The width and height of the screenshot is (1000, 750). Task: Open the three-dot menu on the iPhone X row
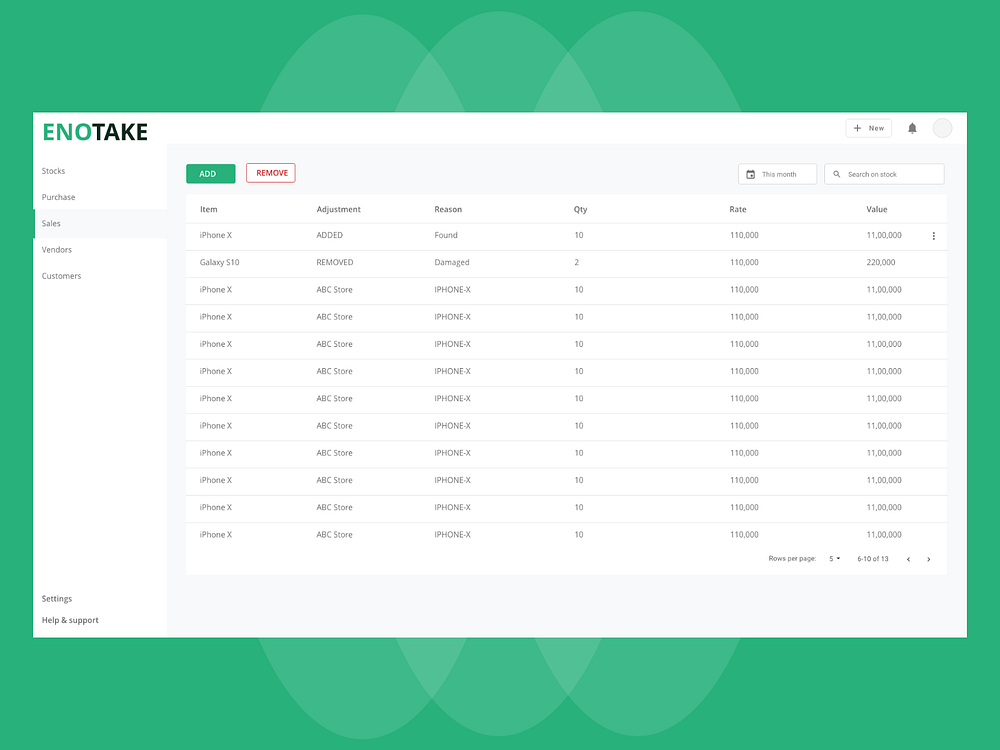pyautogui.click(x=934, y=235)
